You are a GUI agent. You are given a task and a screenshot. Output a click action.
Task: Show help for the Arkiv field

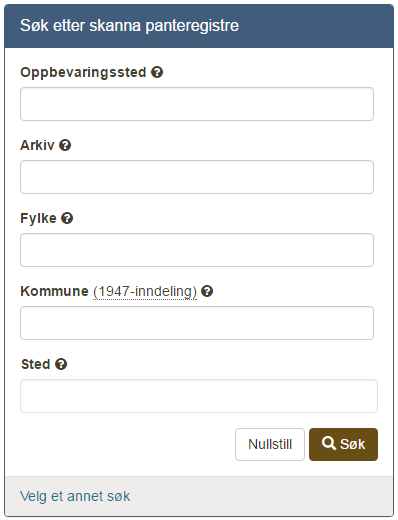[x=65, y=145]
